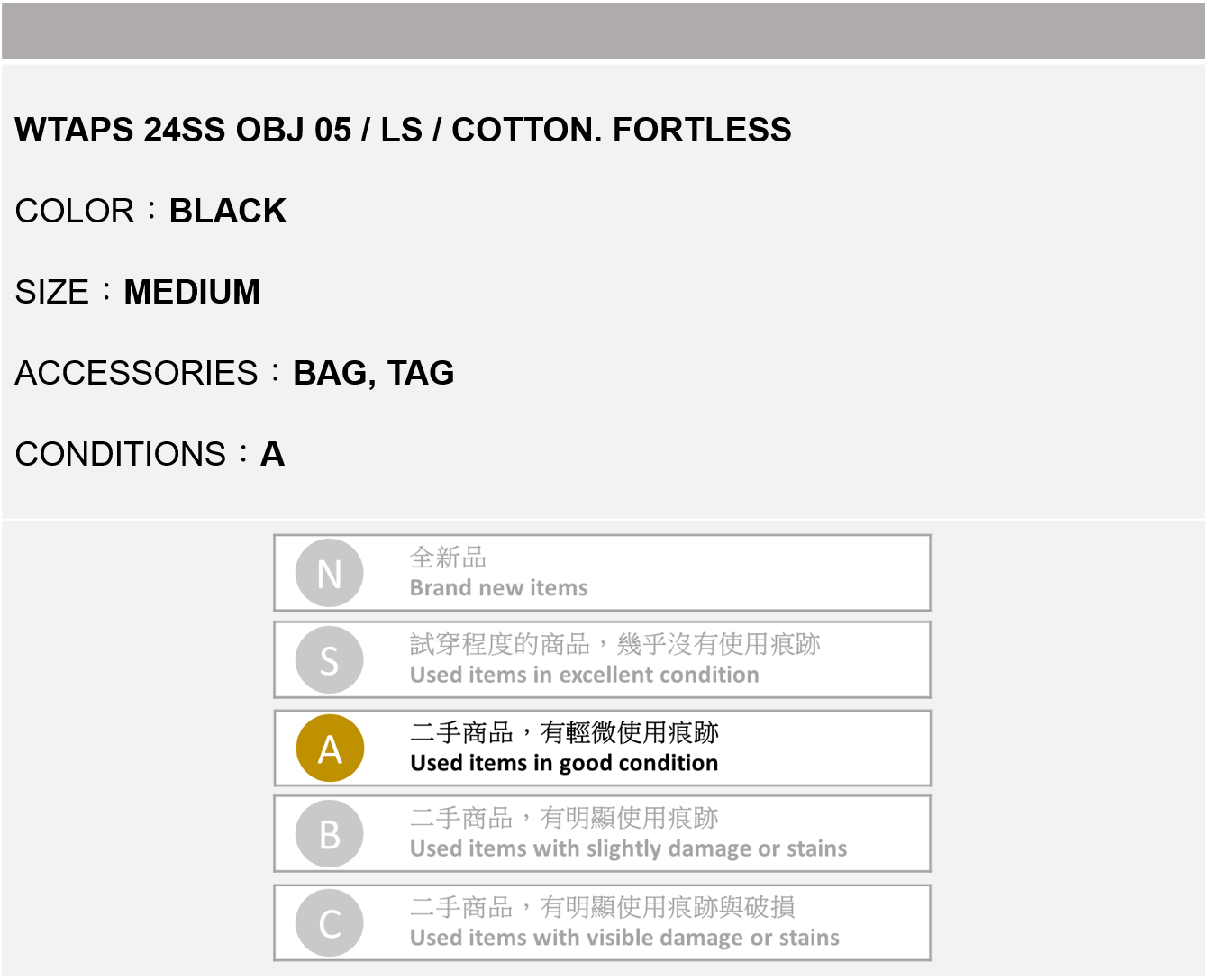This screenshot has width=1210, height=980.
Task: Click Used items in good condition text
Action: point(564,763)
